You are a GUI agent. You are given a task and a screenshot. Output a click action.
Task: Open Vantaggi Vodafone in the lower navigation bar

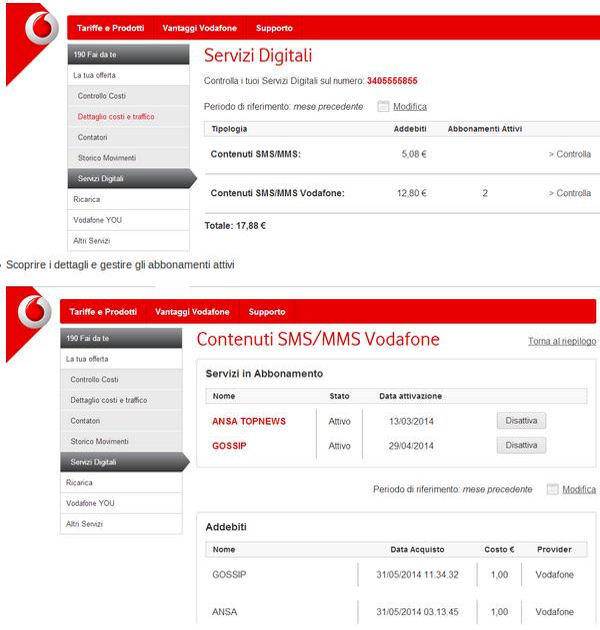coord(192,312)
